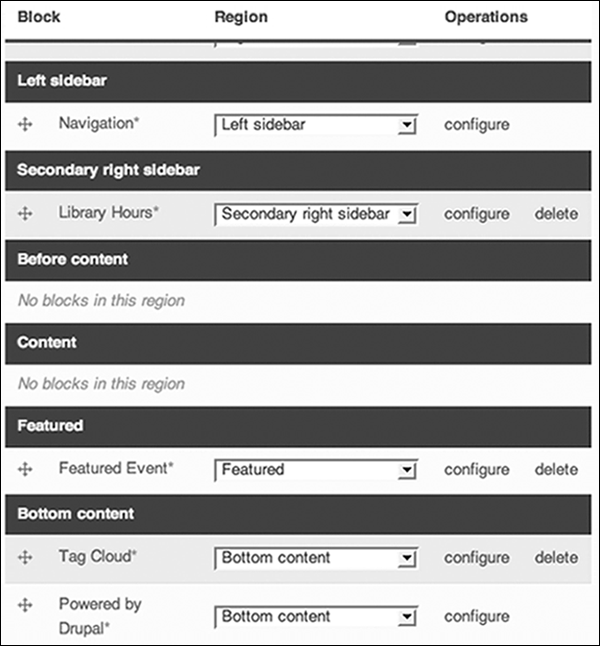Click the drag handle beside Tag Cloud

pos(27,558)
